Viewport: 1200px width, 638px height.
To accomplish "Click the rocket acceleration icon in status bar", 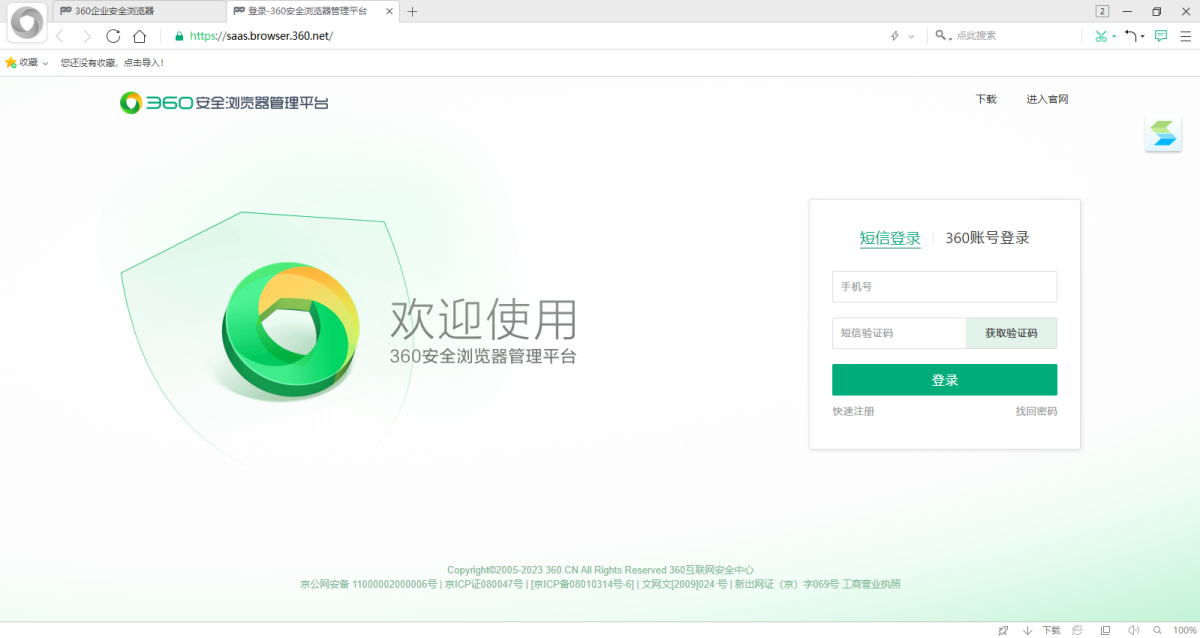I will (x=1003, y=630).
